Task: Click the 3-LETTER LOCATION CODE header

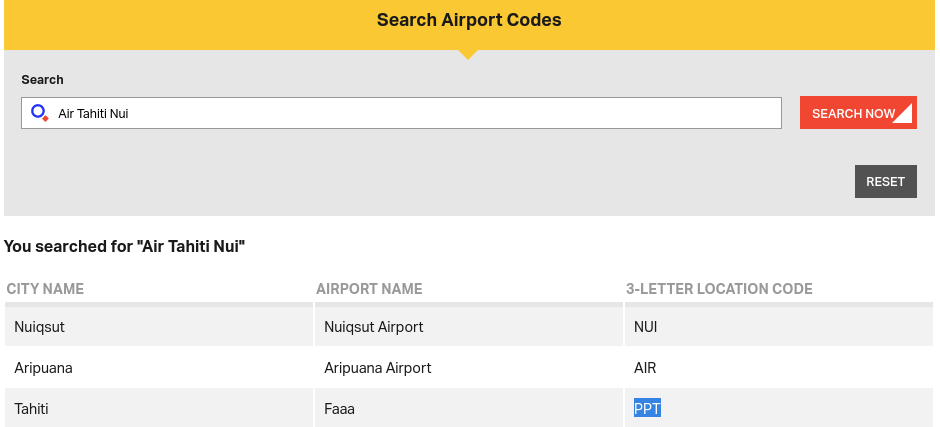Action: coord(719,289)
